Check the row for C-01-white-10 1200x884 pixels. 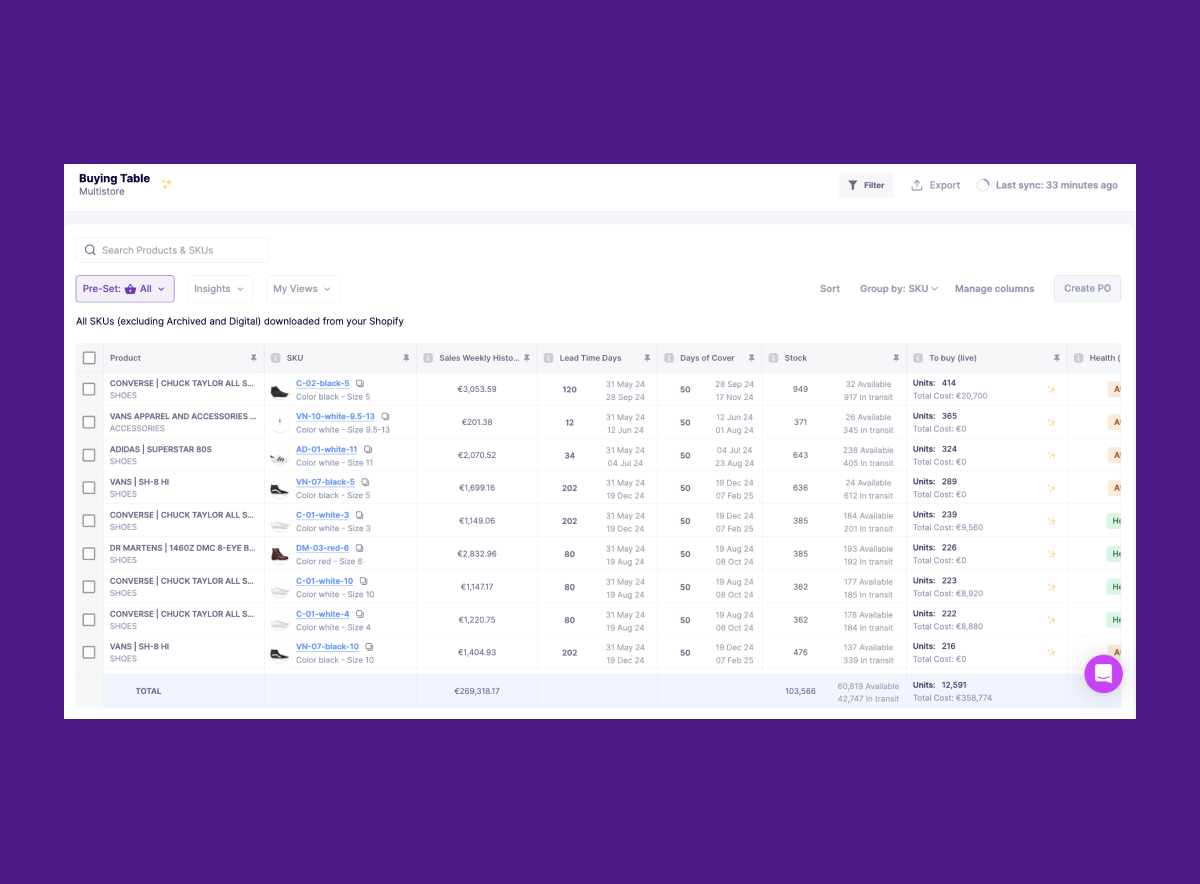pos(89,587)
